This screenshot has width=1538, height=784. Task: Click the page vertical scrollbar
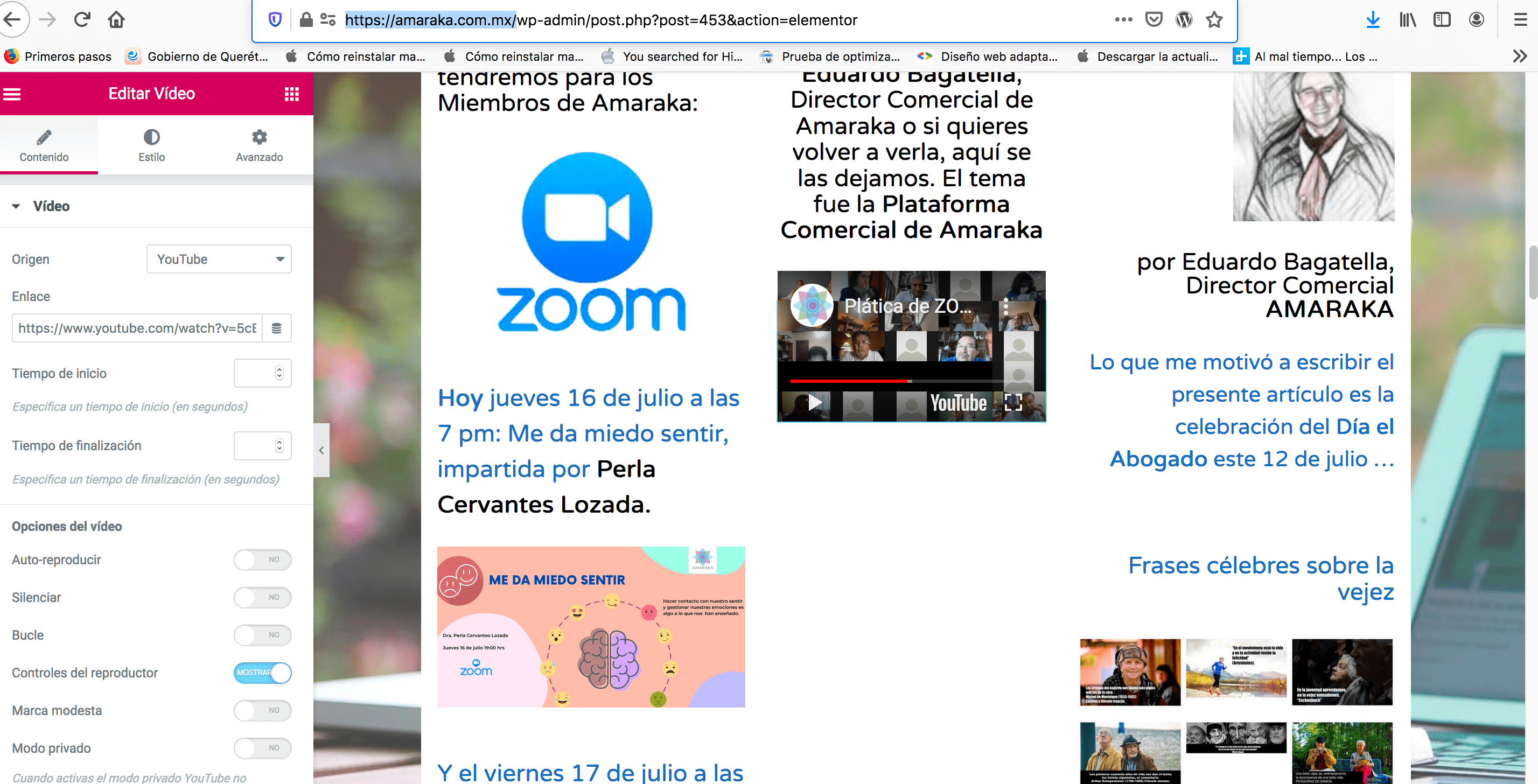[x=1533, y=272]
